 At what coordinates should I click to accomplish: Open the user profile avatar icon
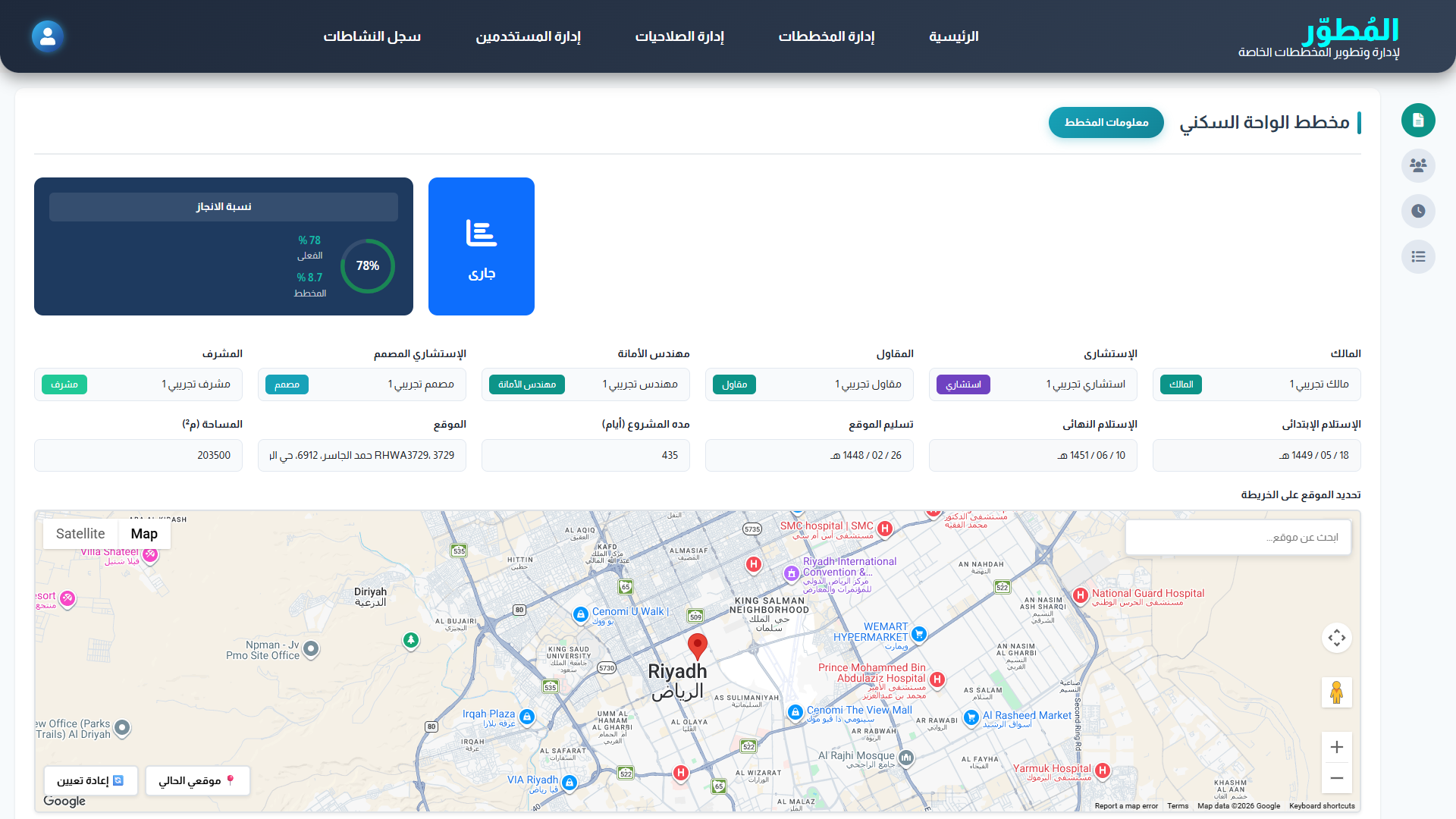(x=47, y=36)
